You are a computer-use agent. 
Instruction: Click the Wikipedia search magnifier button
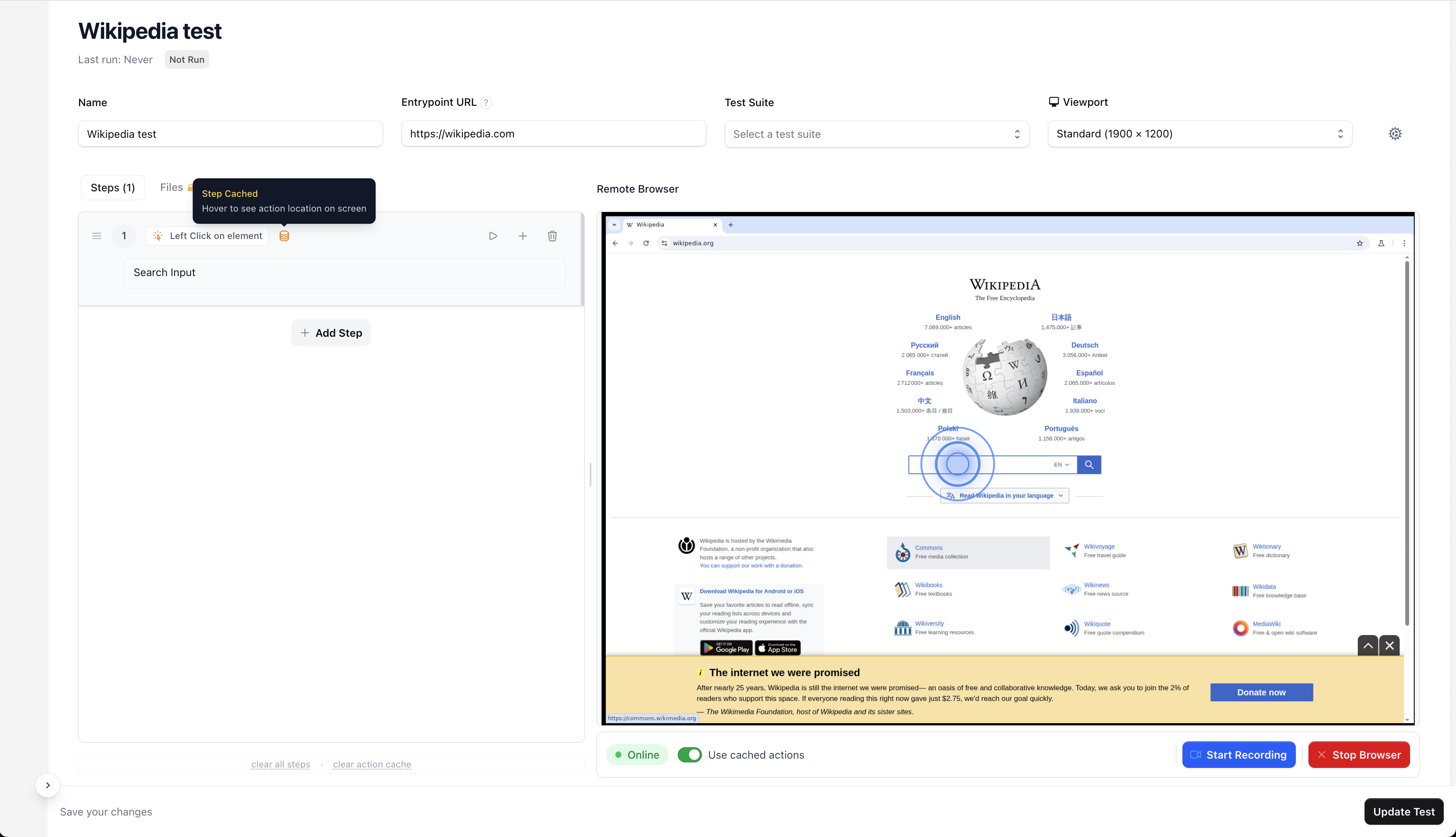(x=1089, y=464)
